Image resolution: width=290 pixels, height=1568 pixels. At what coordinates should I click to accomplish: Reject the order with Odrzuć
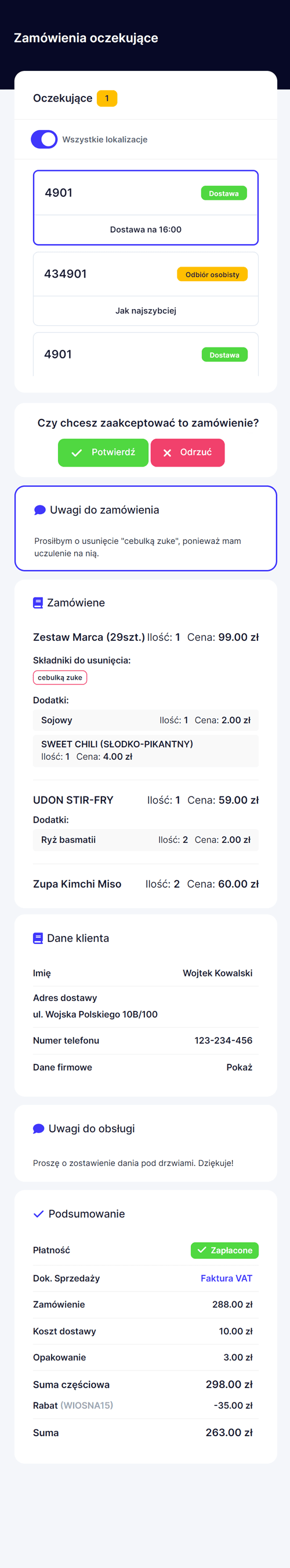pos(188,453)
